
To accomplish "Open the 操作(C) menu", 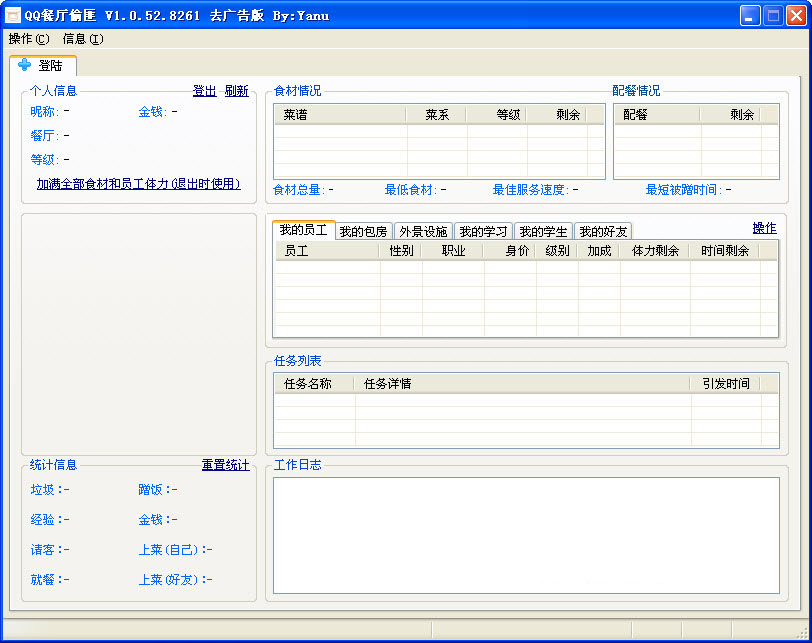I will point(28,39).
